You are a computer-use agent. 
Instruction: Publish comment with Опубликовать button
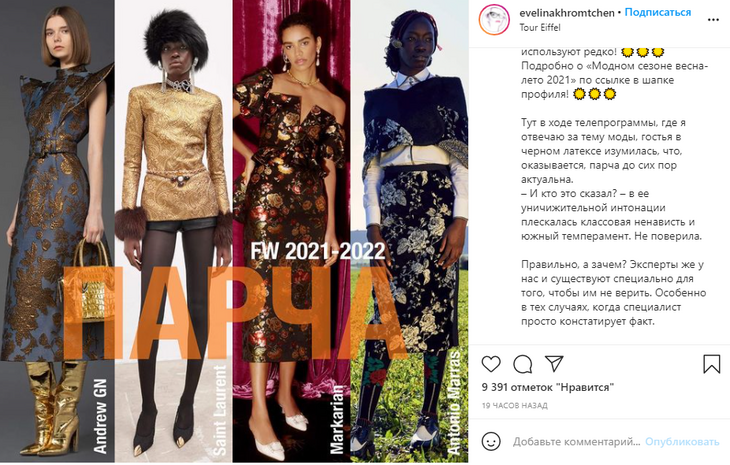point(682,442)
